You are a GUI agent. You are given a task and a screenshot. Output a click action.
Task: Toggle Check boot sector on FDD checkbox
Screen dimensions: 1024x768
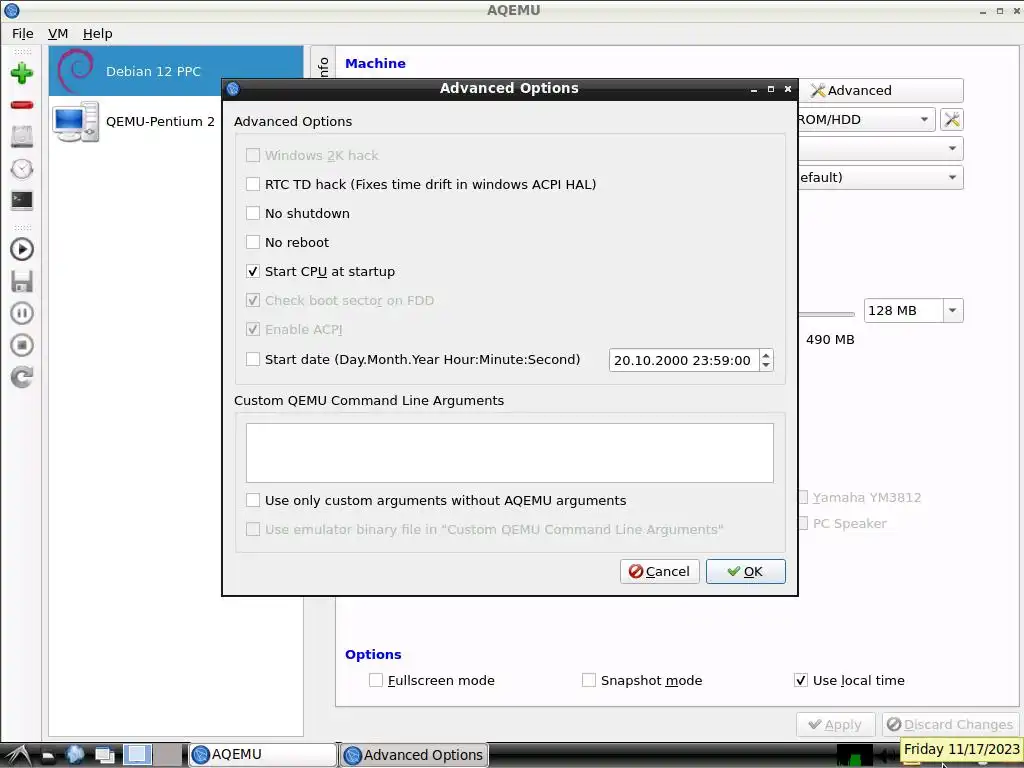(253, 300)
